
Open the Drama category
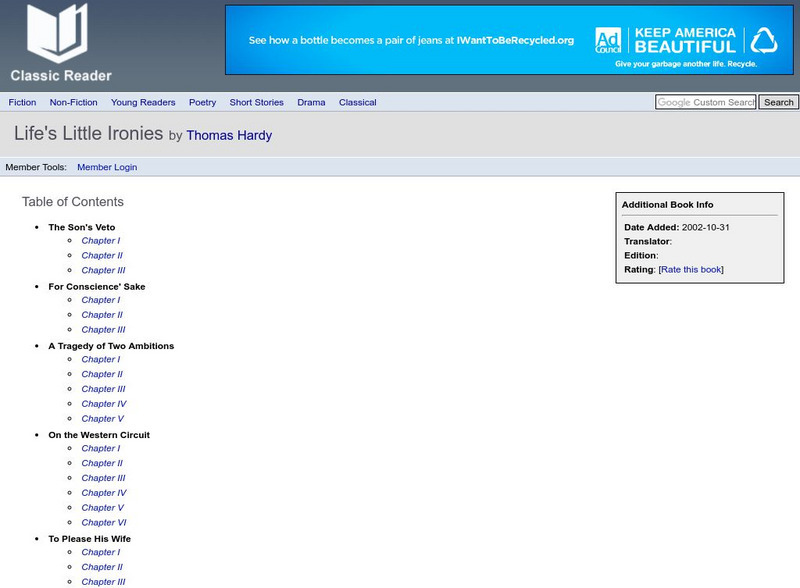click(311, 102)
